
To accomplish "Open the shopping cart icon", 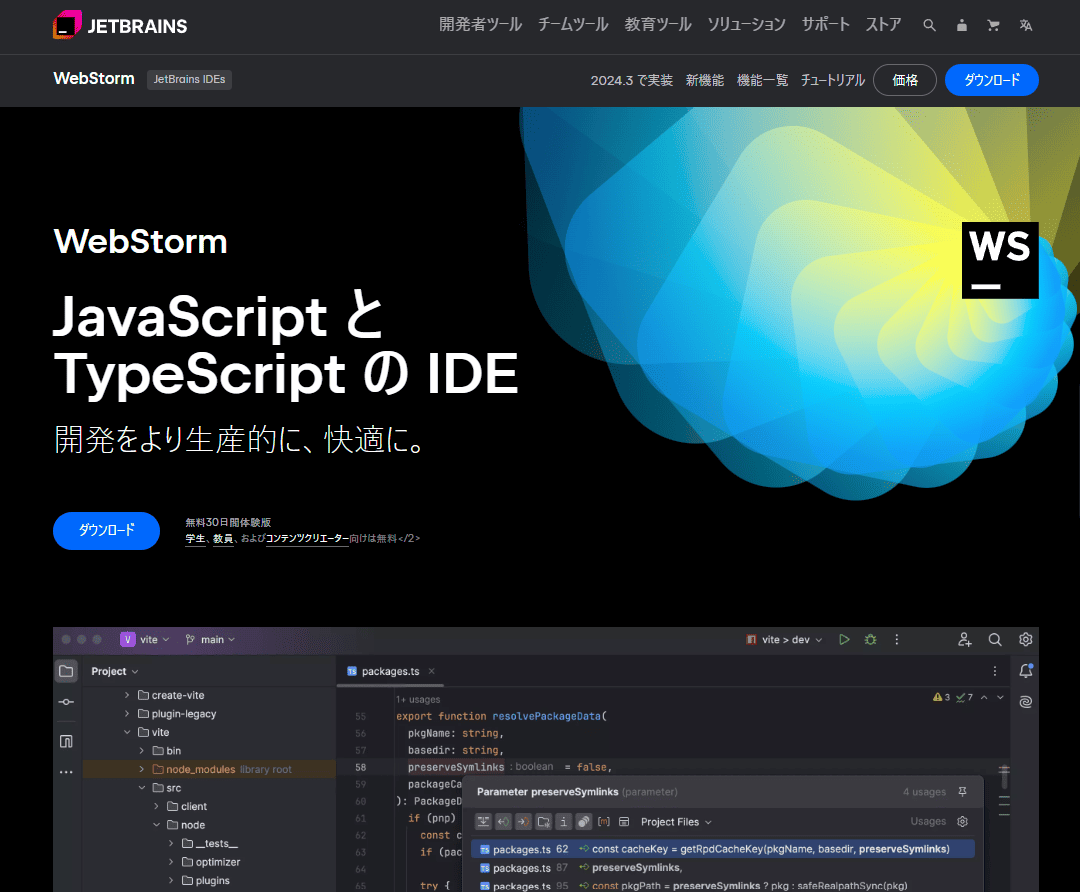I will 993,25.
